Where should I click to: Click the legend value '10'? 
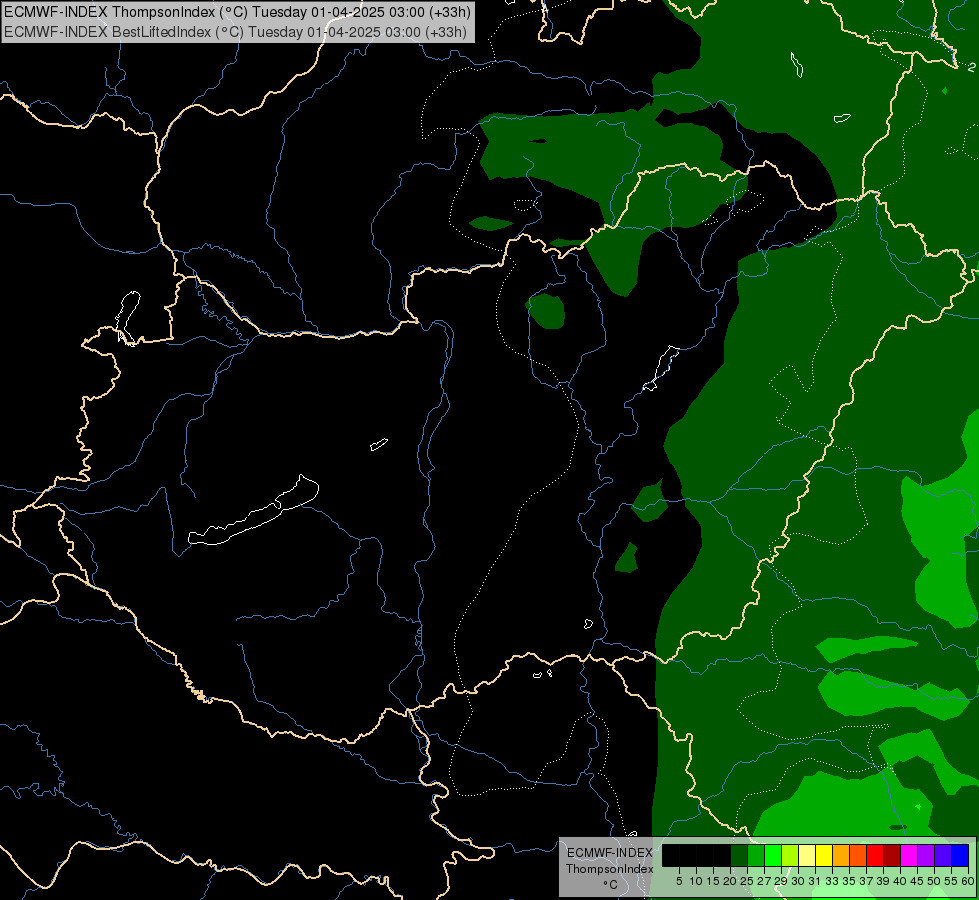click(696, 881)
